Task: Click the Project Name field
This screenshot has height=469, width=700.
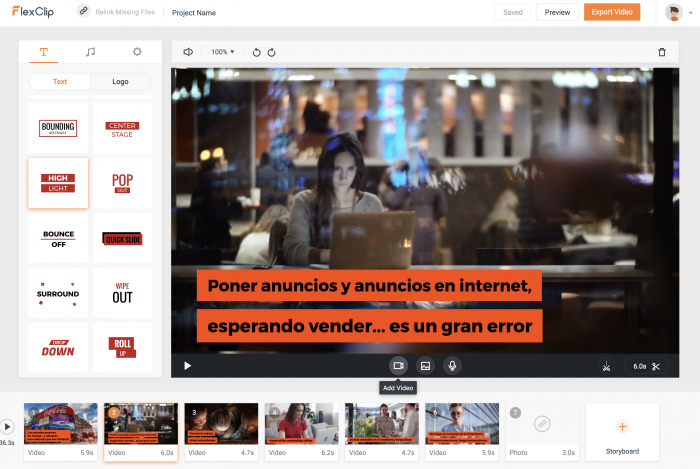Action: point(194,13)
